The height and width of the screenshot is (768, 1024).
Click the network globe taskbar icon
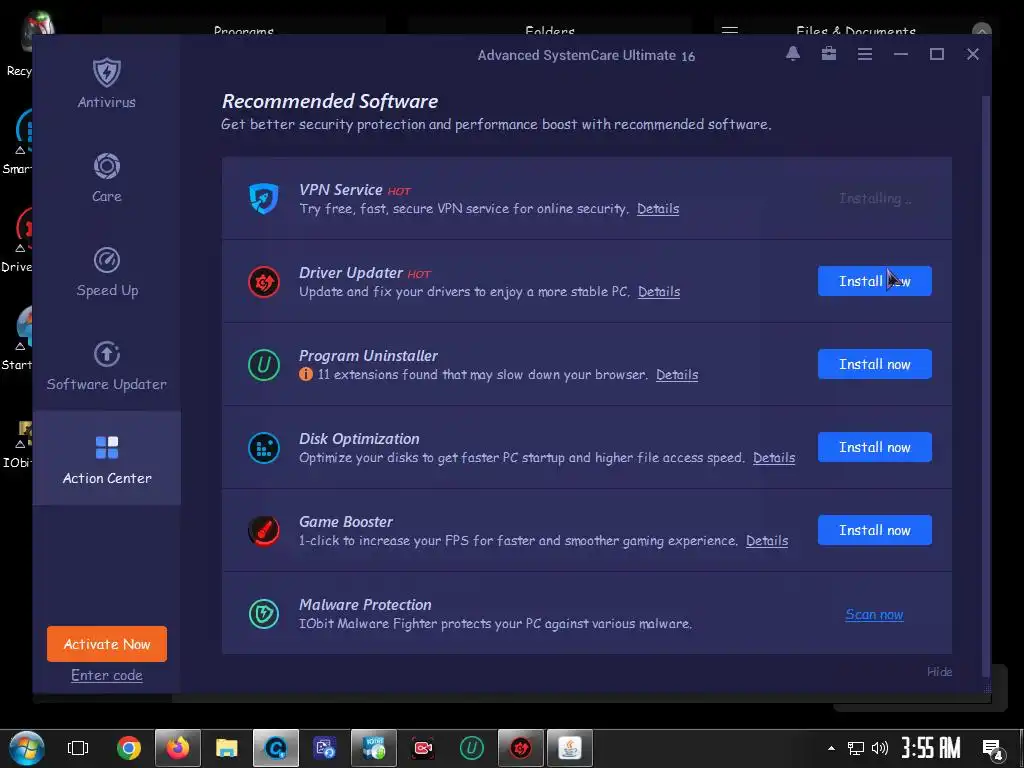(374, 748)
